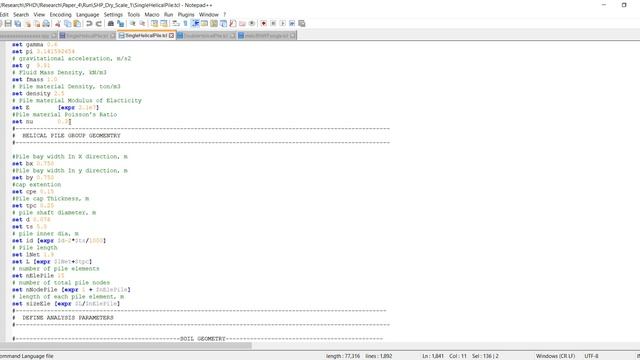This screenshot has width=640, height=360.
Task: Click the 'set nElePile' code line
Action: pos(38,276)
